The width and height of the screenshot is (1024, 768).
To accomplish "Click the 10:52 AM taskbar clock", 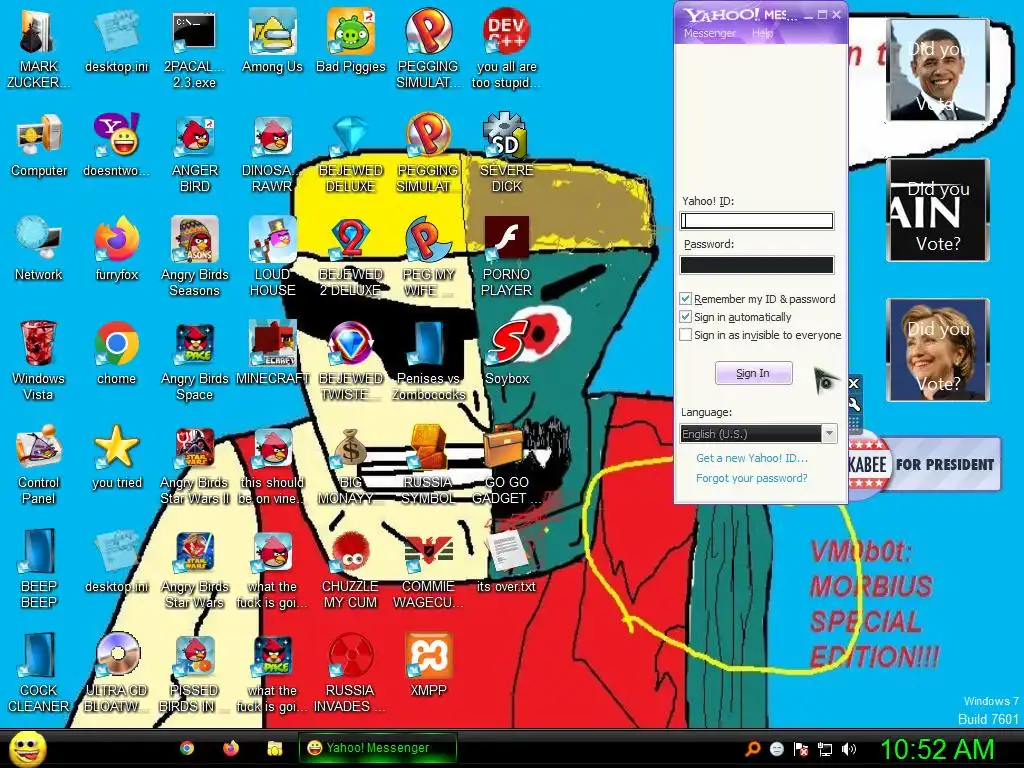I will click(x=938, y=749).
